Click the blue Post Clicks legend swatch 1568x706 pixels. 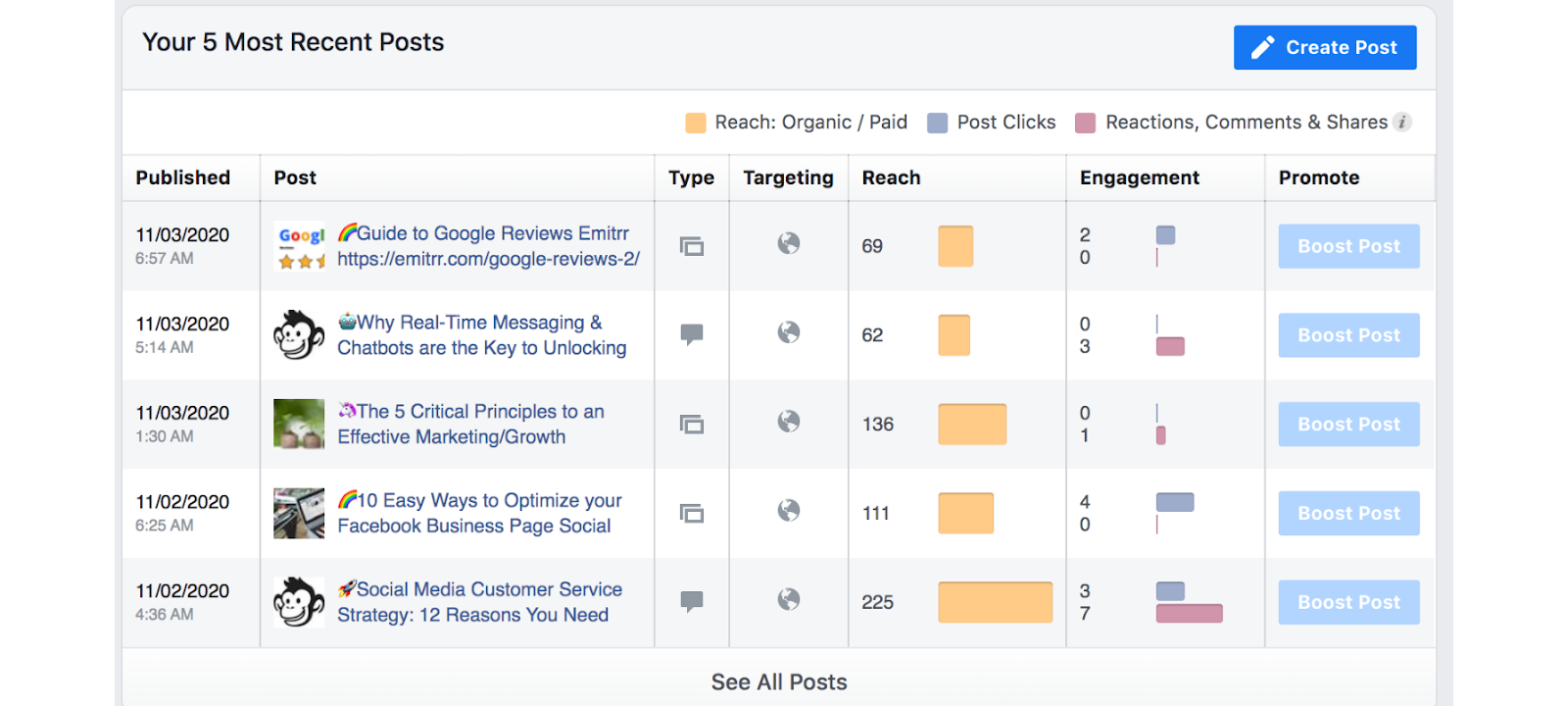(938, 123)
